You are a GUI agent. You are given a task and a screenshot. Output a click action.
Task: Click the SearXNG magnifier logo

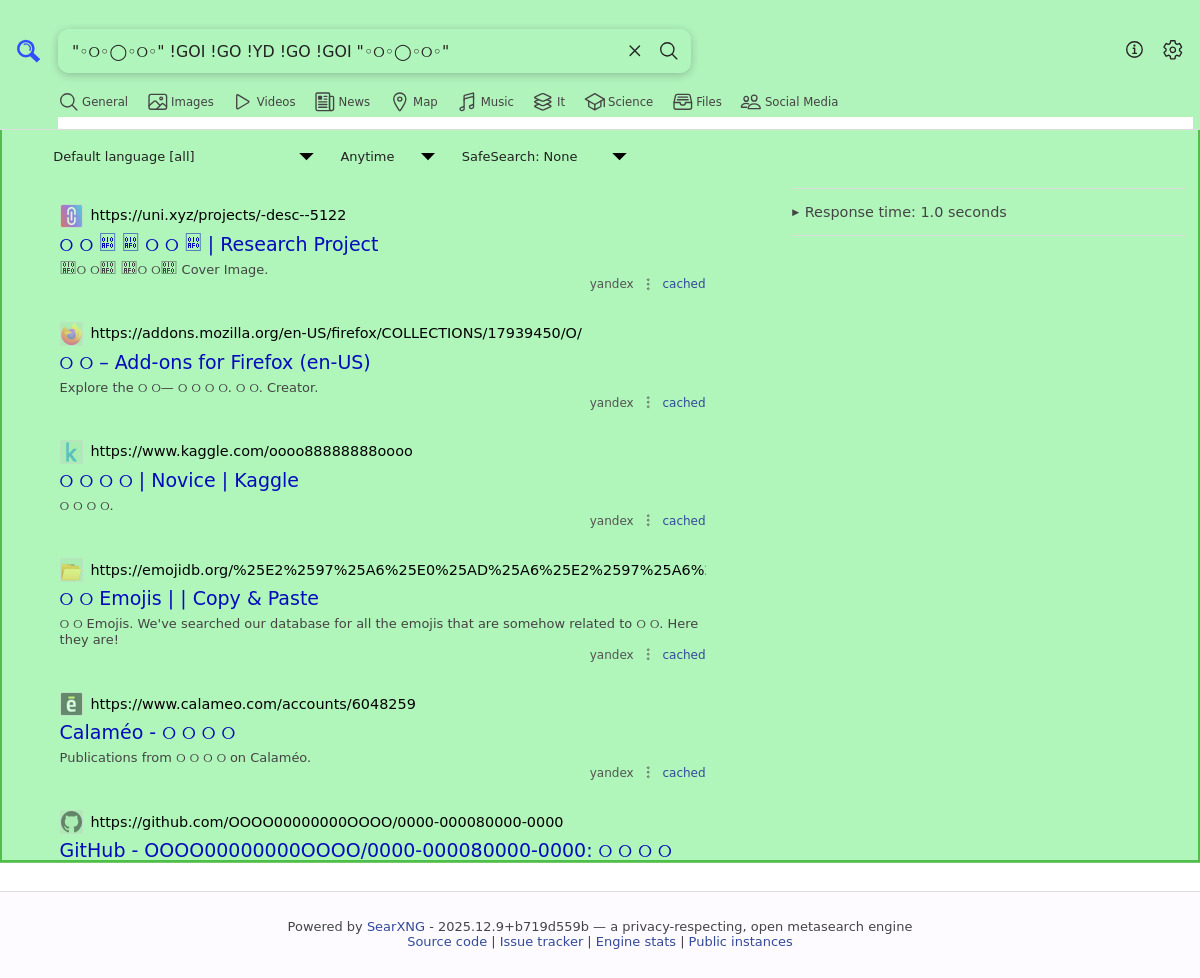(x=28, y=51)
